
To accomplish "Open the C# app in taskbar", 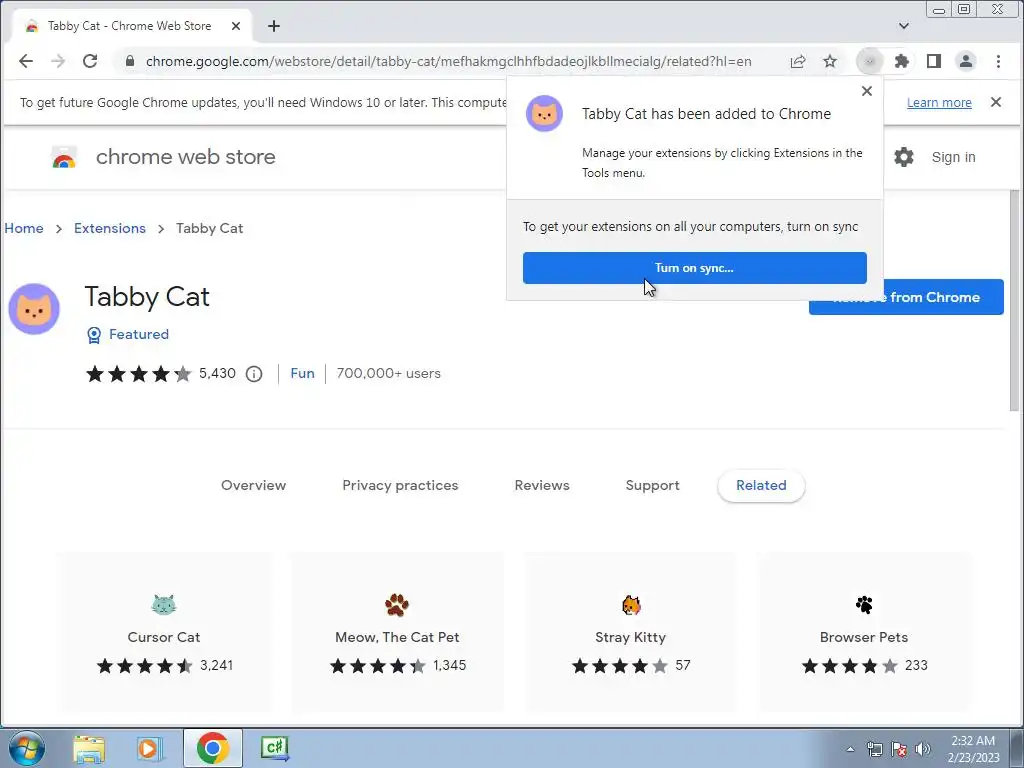I will click(x=274, y=748).
